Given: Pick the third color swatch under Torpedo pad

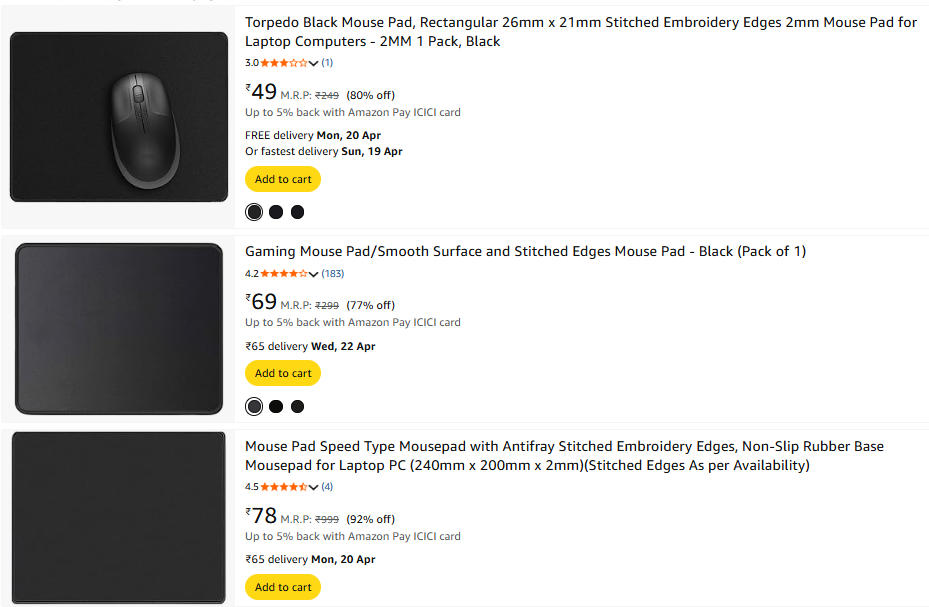Looking at the screenshot, I should click(x=297, y=212).
